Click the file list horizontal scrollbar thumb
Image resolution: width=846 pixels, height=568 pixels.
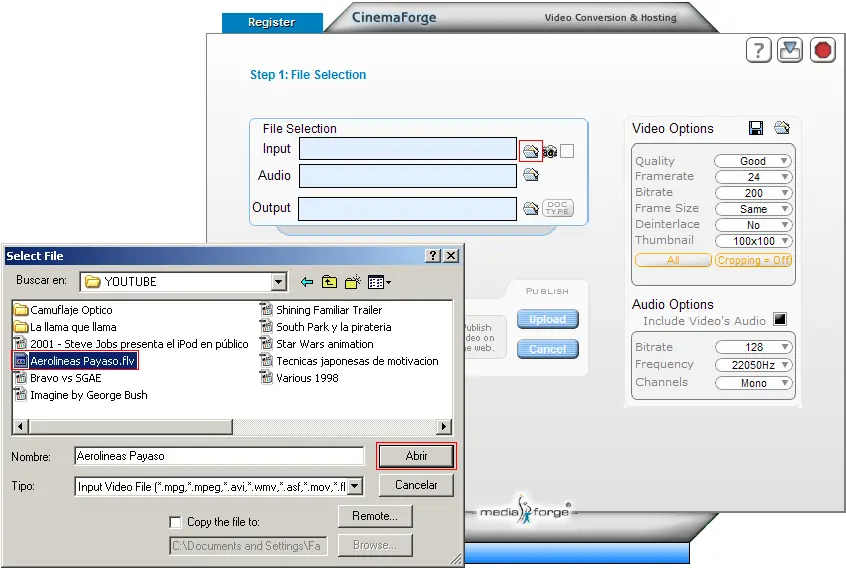(131, 427)
